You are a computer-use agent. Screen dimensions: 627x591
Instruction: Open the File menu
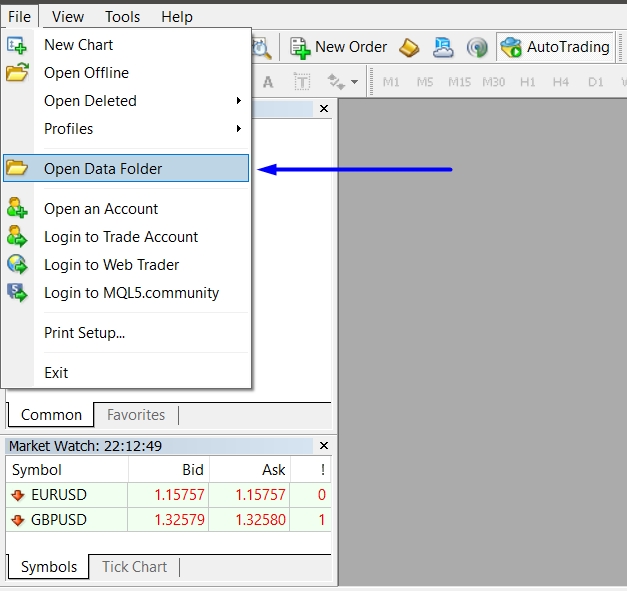point(19,17)
